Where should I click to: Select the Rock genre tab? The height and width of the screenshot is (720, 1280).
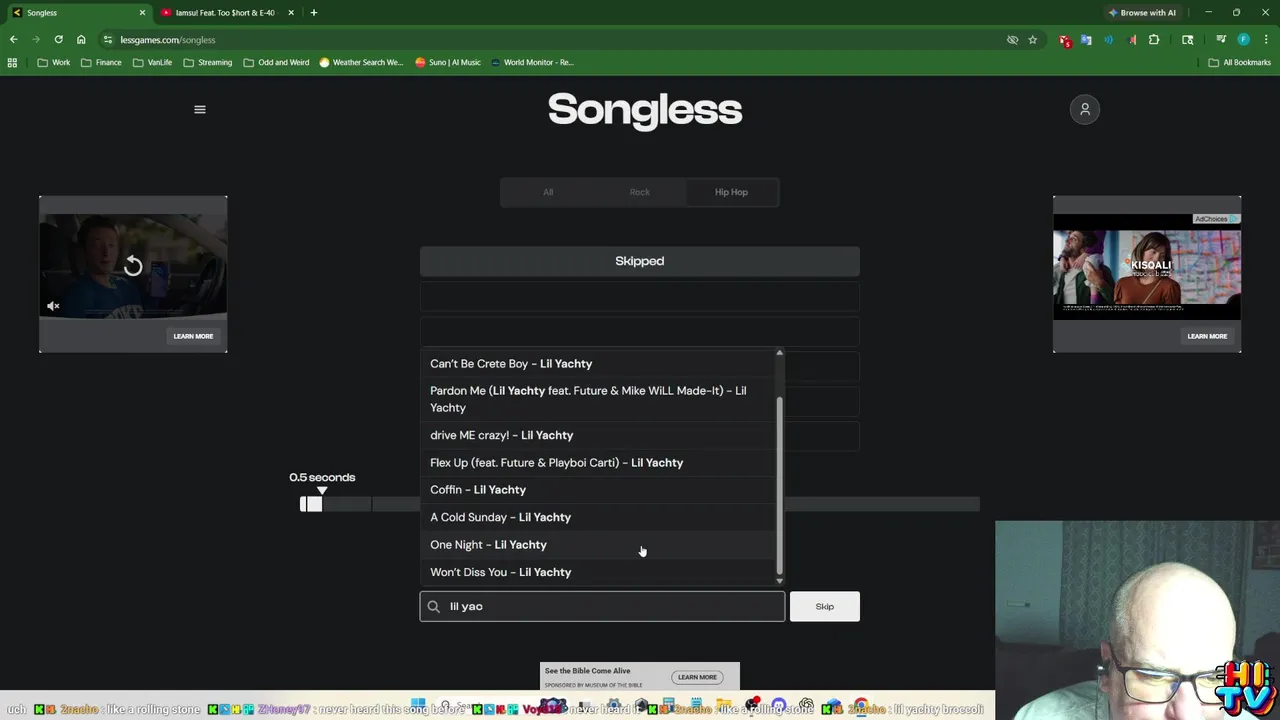coord(640,192)
